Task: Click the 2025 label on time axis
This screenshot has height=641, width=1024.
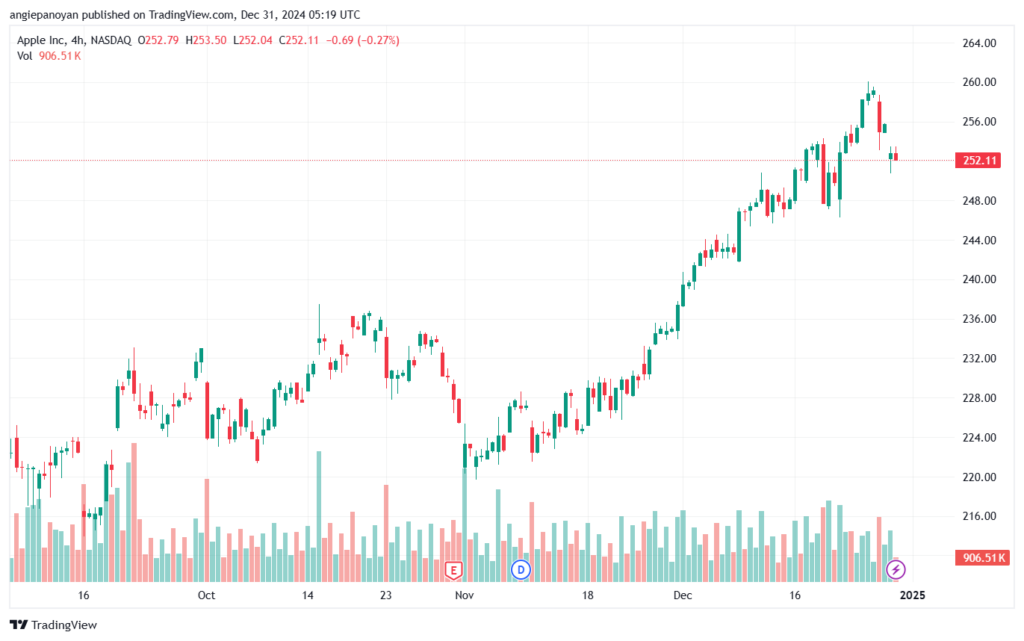Action: tap(912, 595)
